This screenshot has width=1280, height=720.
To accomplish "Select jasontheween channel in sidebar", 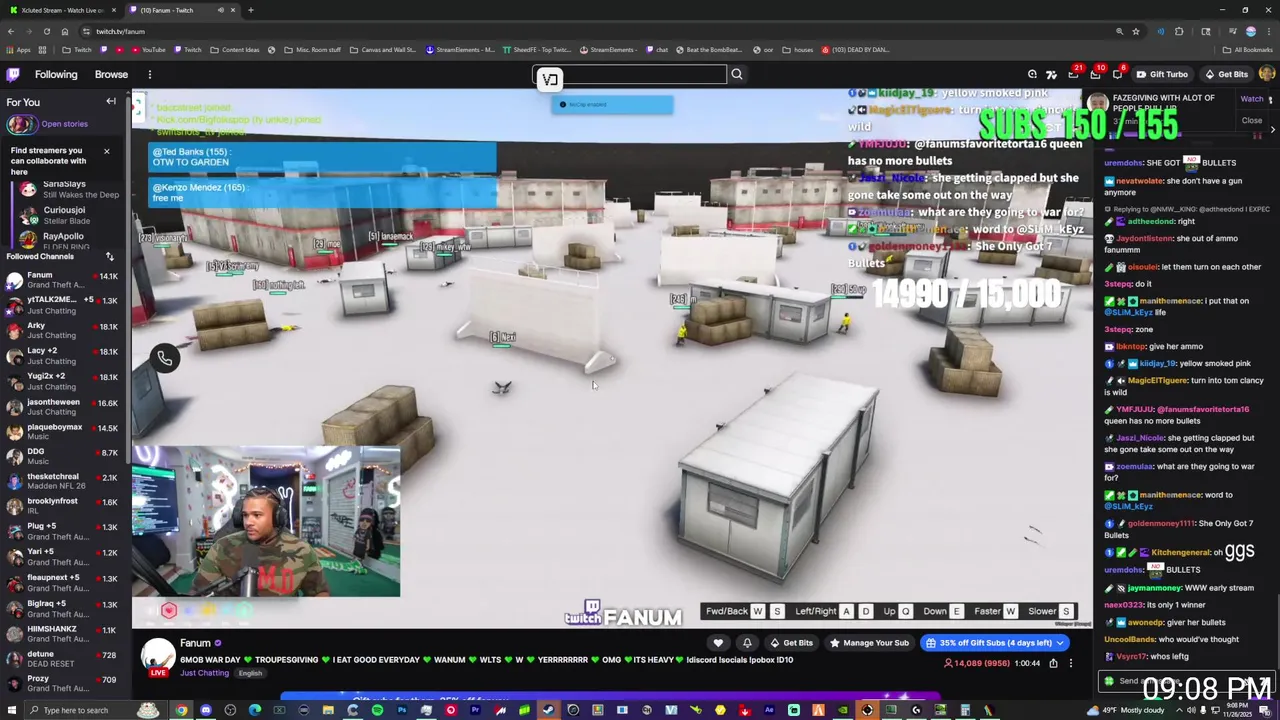I will coord(65,407).
